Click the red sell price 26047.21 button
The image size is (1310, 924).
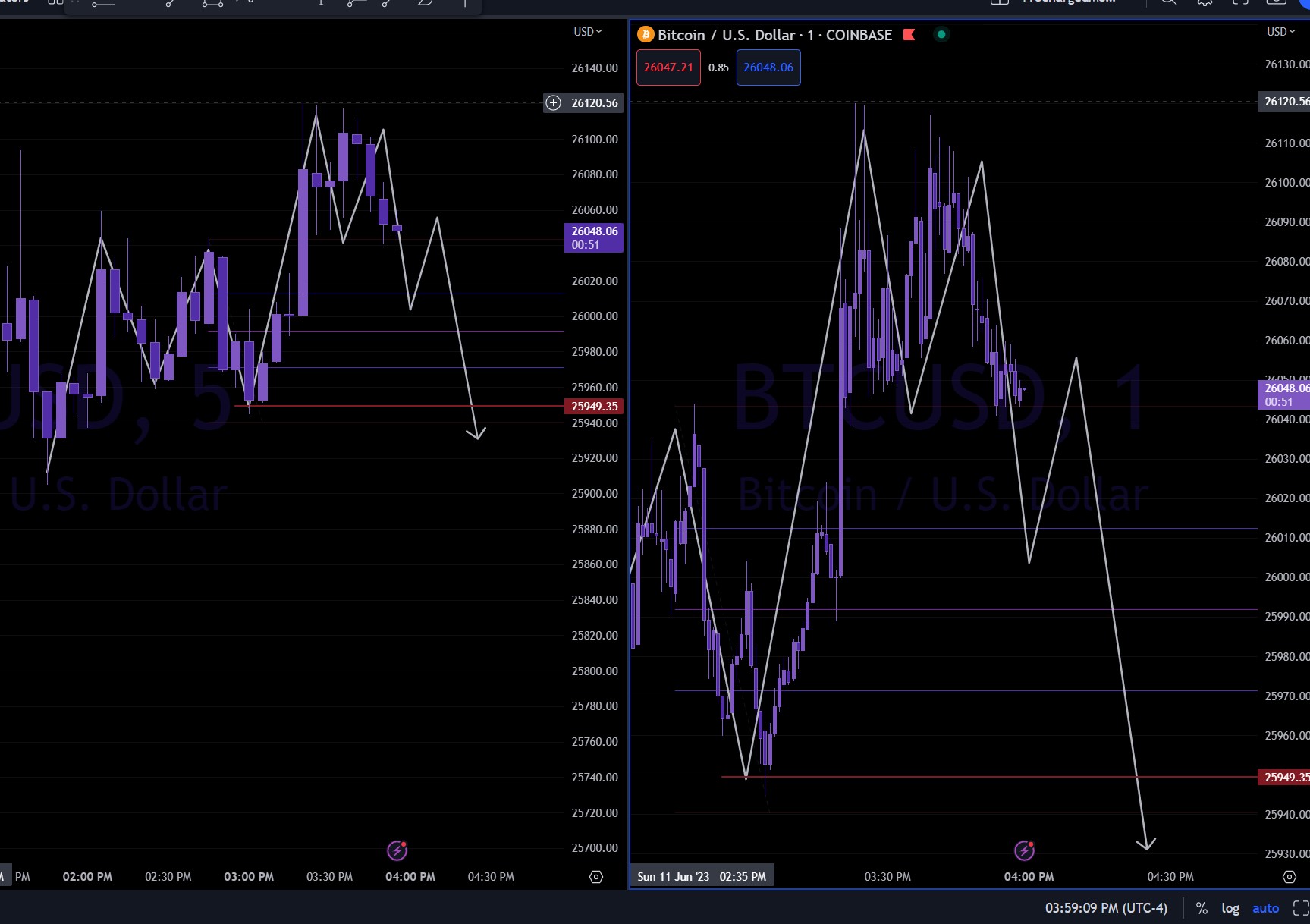(668, 68)
